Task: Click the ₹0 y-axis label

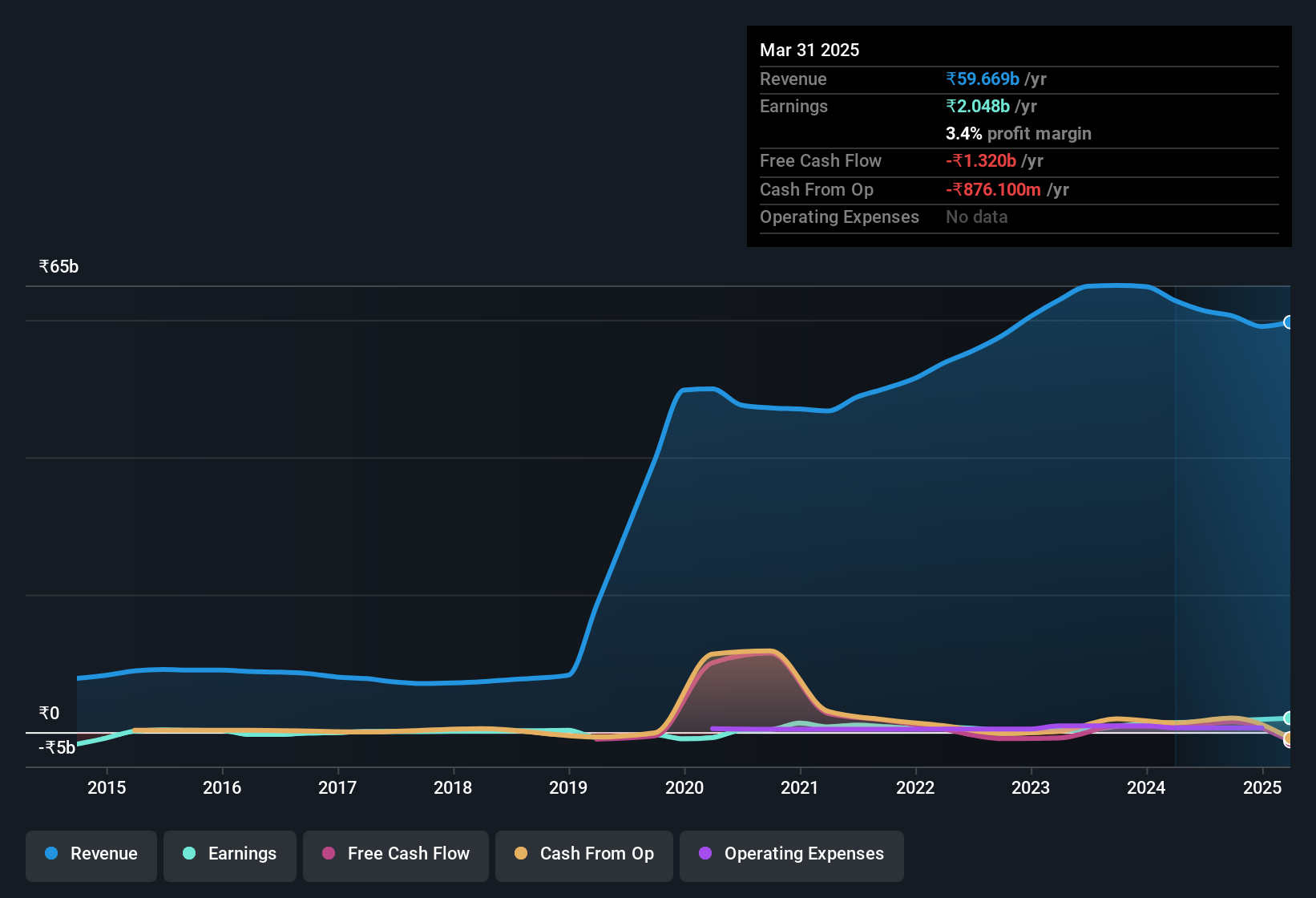Action: point(49,713)
